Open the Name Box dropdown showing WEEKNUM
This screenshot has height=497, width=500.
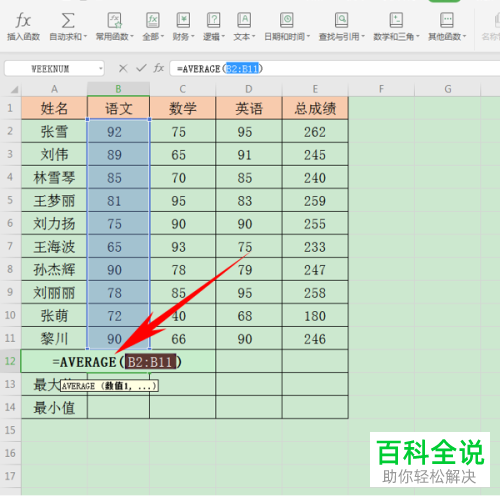[100, 69]
